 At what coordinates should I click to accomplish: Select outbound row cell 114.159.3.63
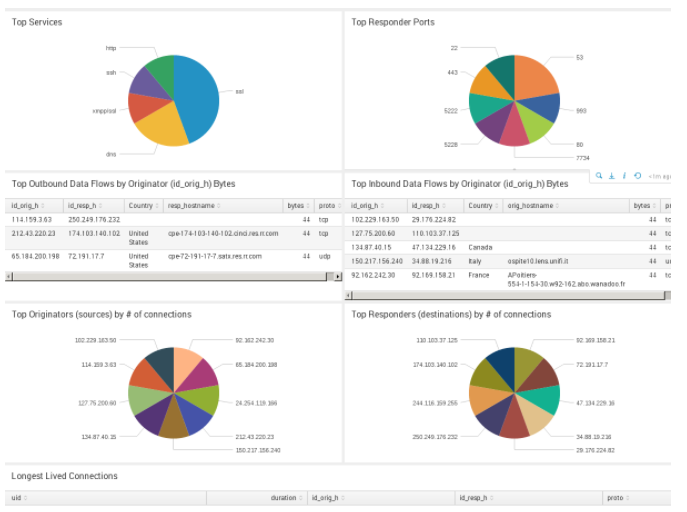point(32,219)
